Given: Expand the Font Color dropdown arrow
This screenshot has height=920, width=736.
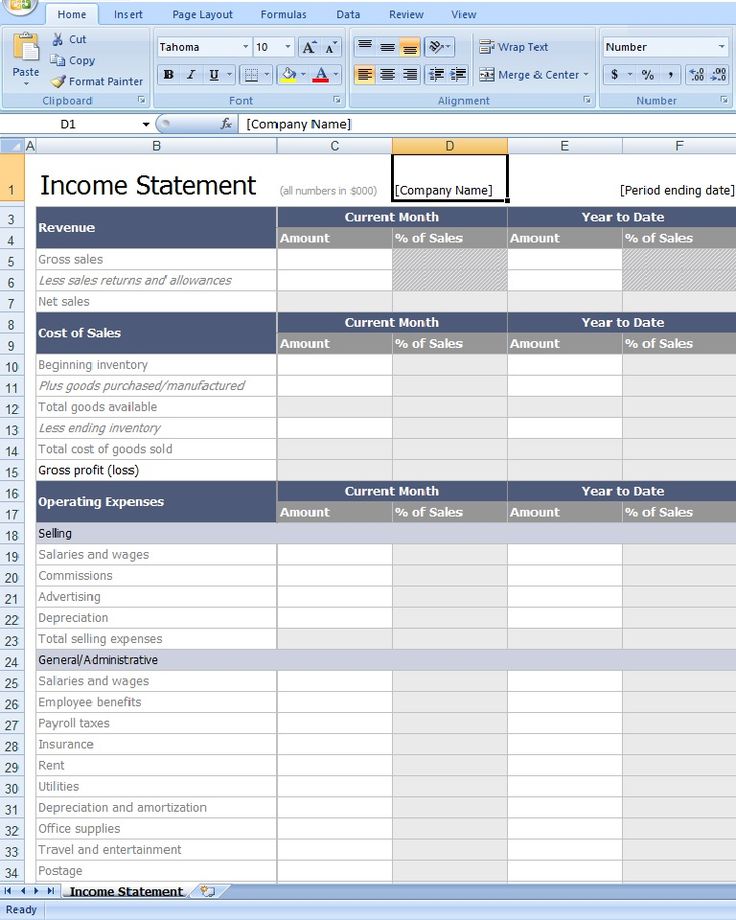Looking at the screenshot, I should 336,75.
